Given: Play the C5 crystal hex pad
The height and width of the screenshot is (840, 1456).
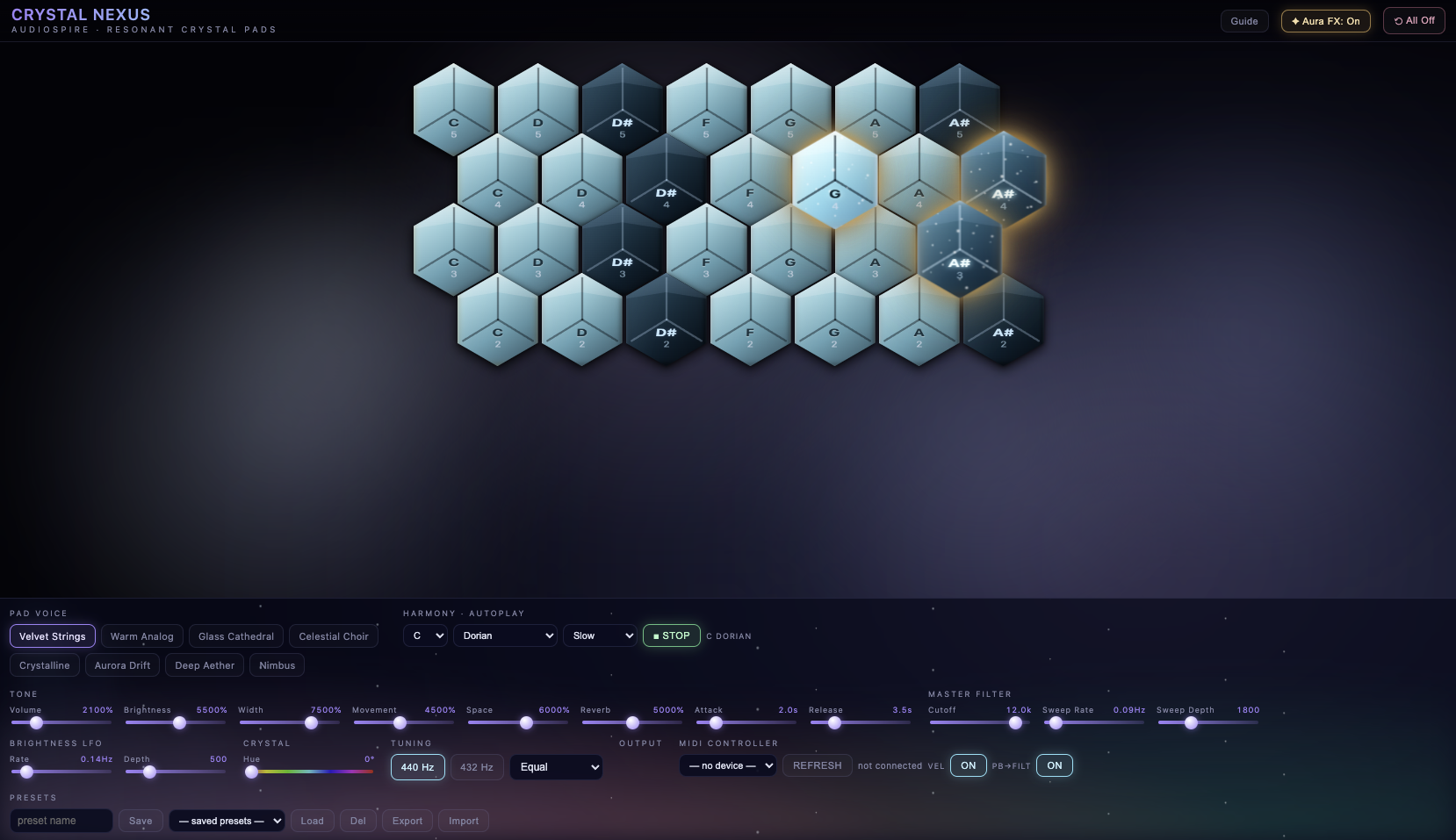Looking at the screenshot, I should pos(454,110).
